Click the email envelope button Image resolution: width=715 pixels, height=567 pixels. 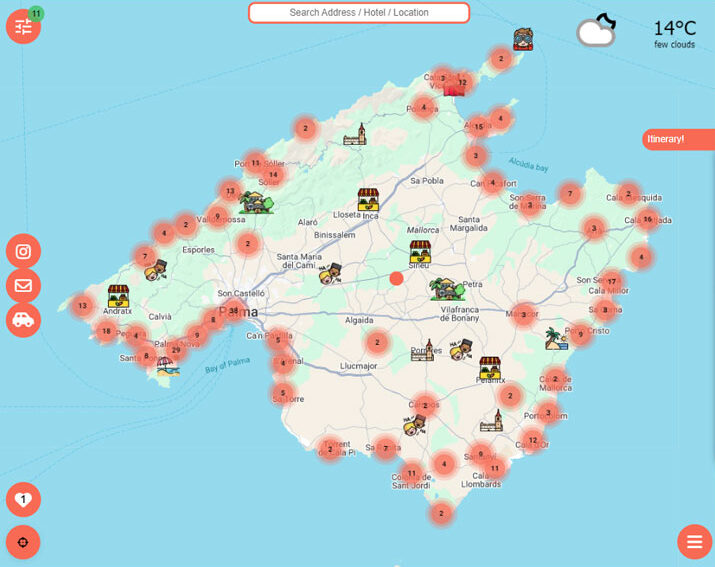[23, 286]
